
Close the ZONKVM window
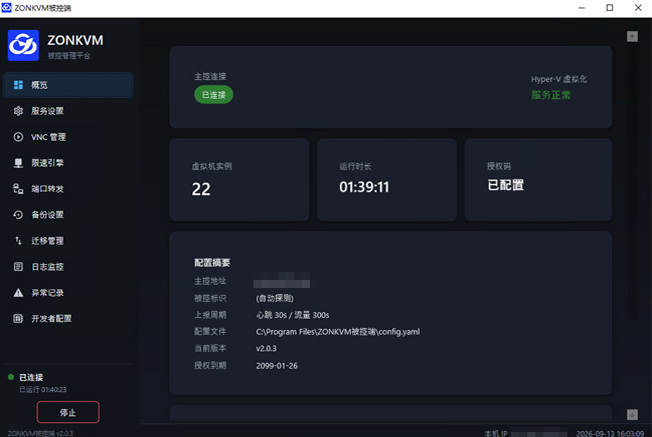(x=638, y=8)
